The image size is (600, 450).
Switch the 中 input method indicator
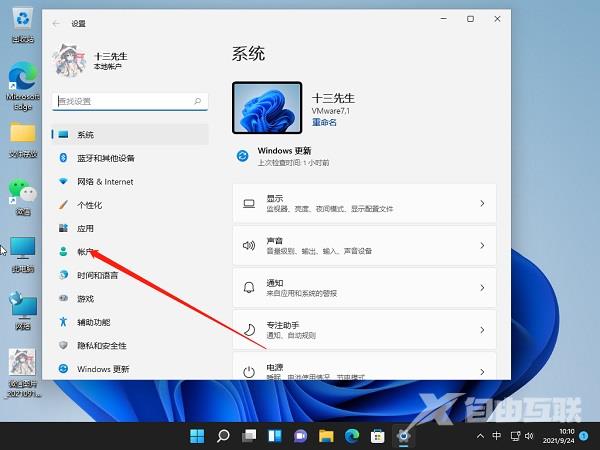497,435
